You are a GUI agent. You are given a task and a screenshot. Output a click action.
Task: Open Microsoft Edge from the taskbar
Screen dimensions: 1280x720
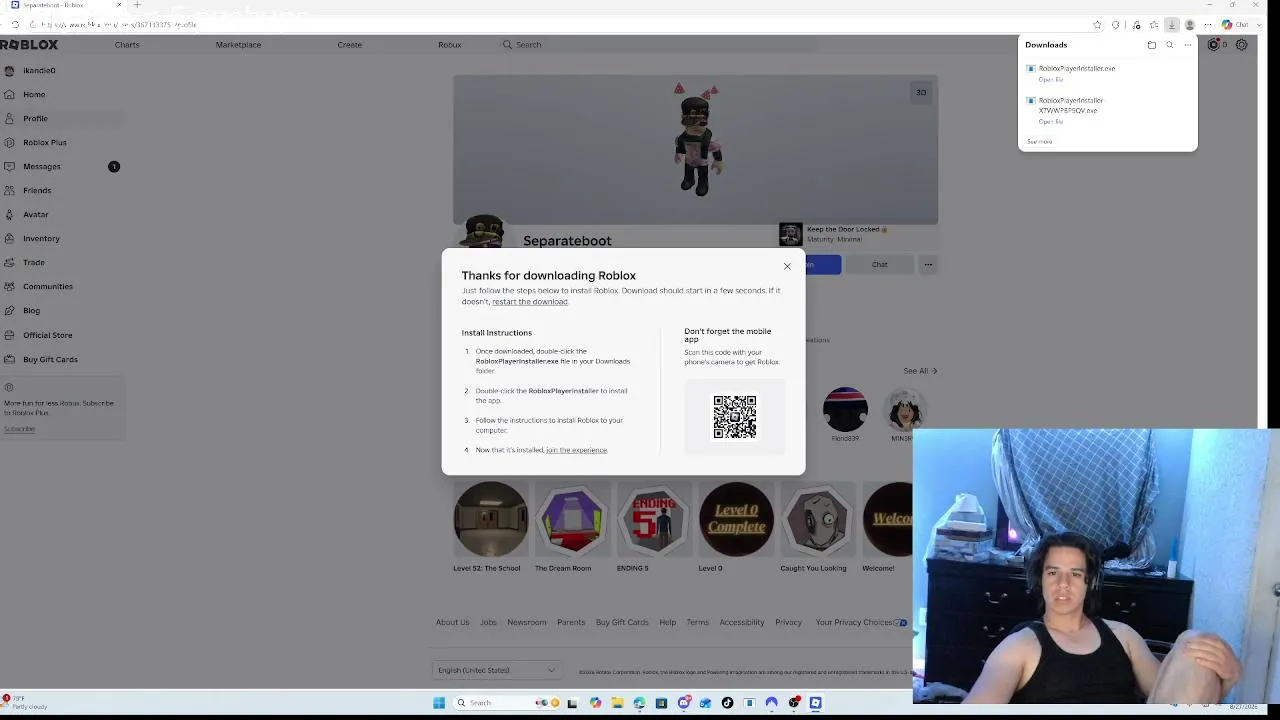coord(639,703)
